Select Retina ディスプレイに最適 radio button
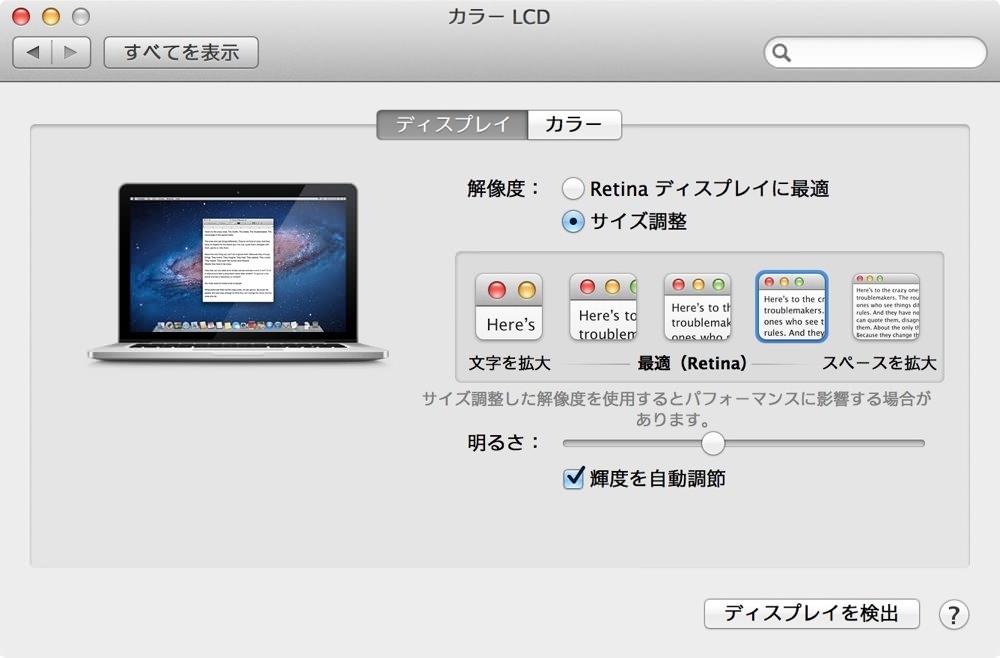Image resolution: width=1000 pixels, height=658 pixels. (x=573, y=189)
